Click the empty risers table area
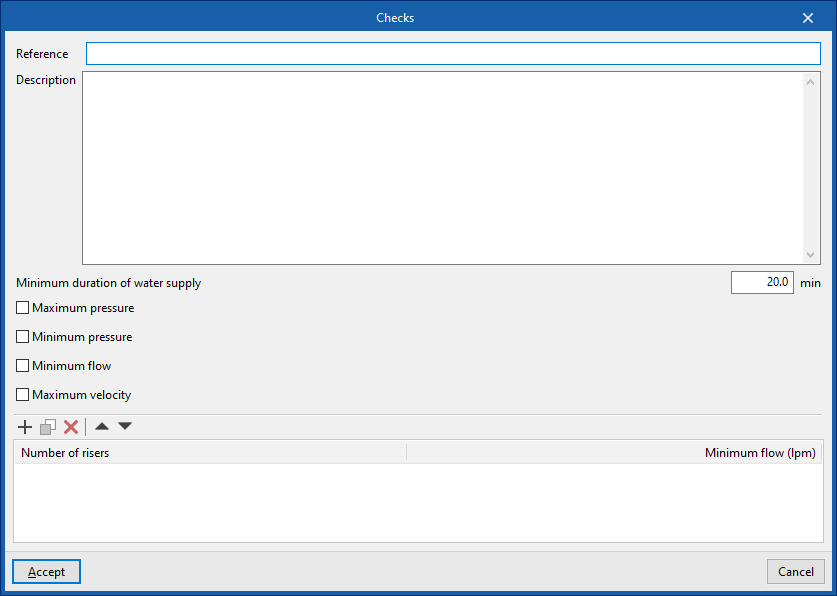 click(x=418, y=502)
